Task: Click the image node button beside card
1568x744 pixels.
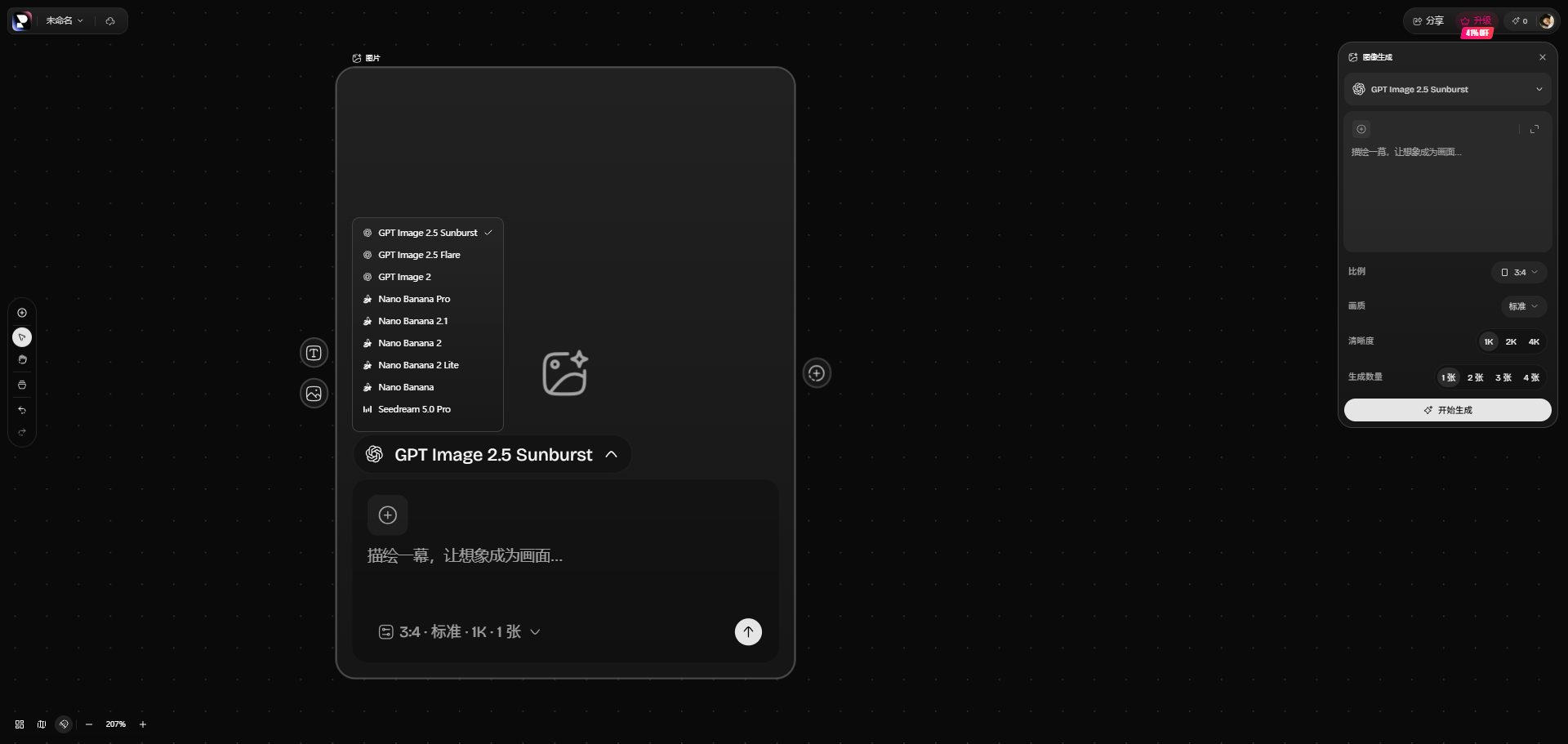Action: (x=314, y=394)
